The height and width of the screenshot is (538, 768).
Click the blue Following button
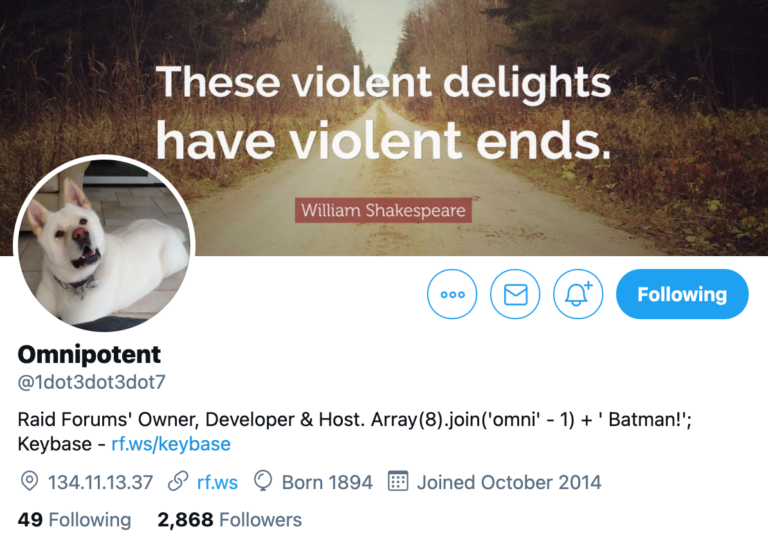682,295
